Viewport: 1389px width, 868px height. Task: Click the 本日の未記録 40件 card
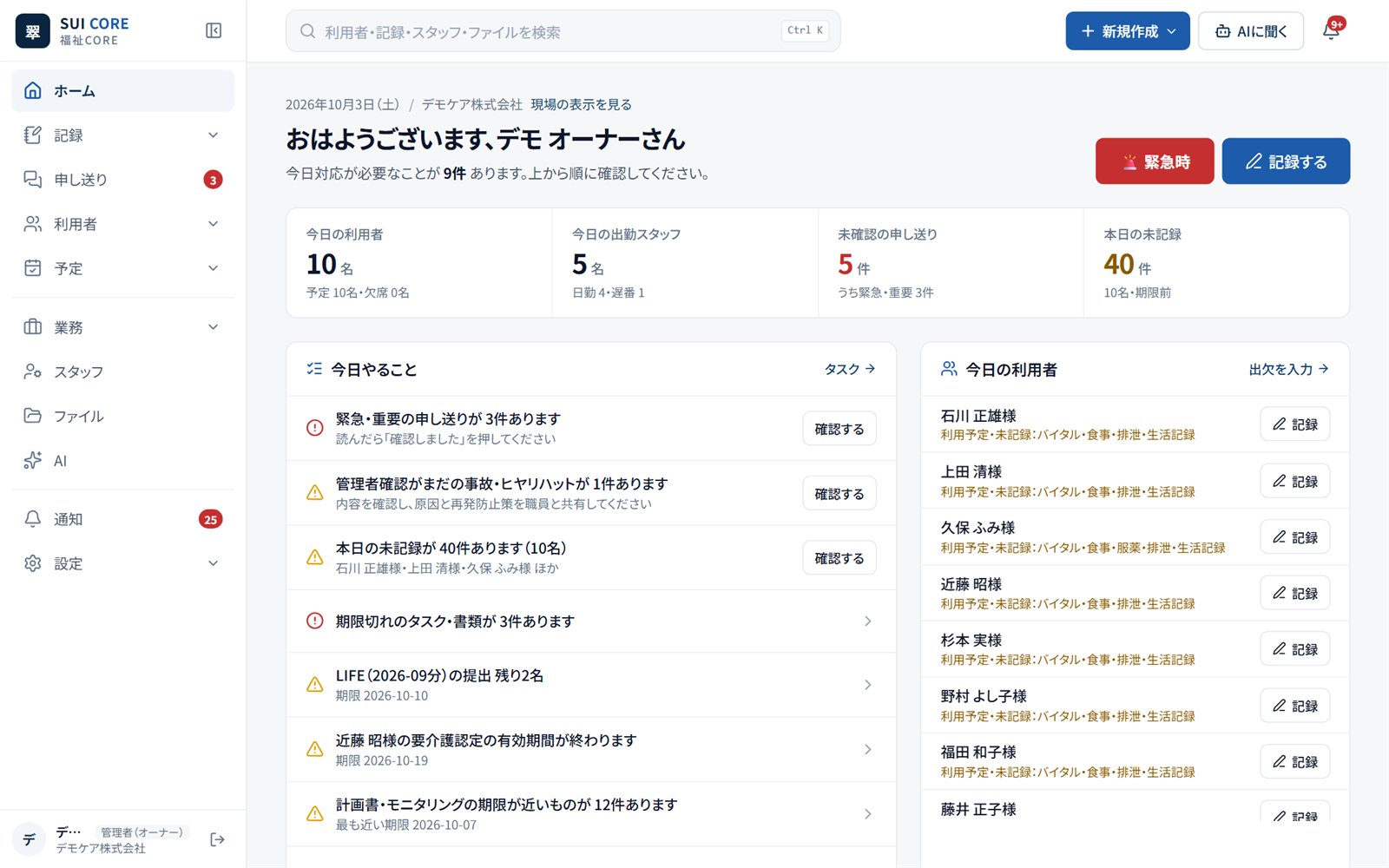pyautogui.click(x=1216, y=263)
